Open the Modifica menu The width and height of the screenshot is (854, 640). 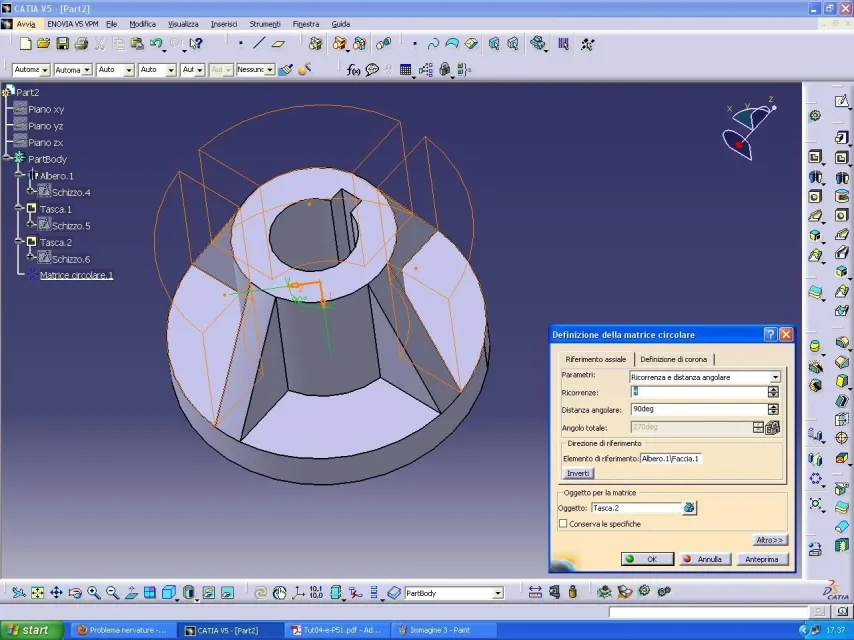pyautogui.click(x=142, y=24)
